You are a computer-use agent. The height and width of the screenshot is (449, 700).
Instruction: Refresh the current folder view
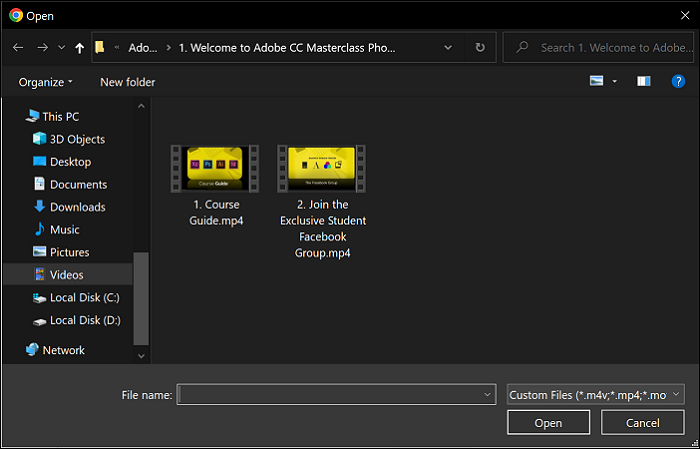pyautogui.click(x=480, y=47)
